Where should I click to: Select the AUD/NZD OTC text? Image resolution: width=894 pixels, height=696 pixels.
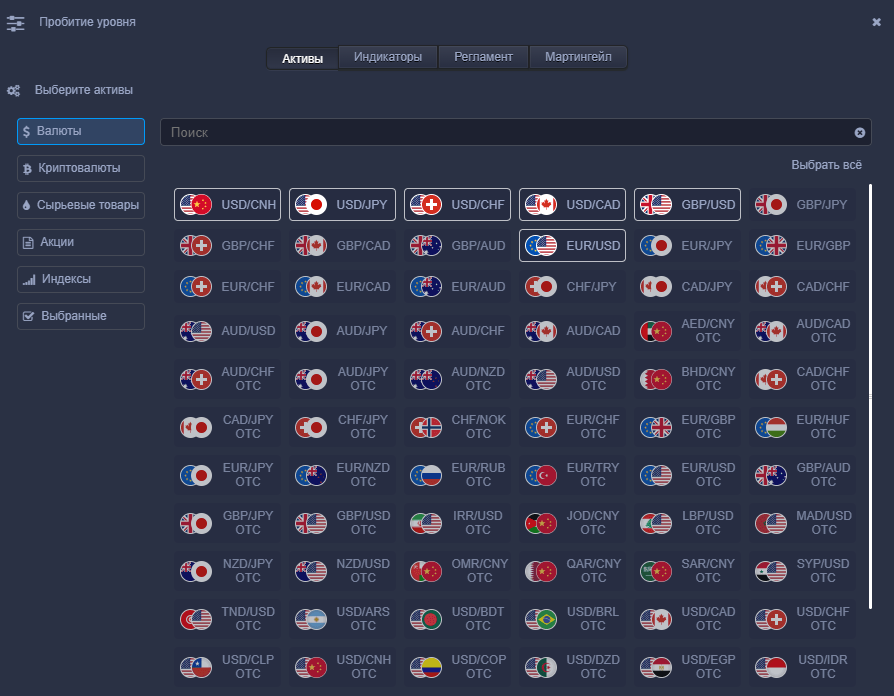[478, 379]
